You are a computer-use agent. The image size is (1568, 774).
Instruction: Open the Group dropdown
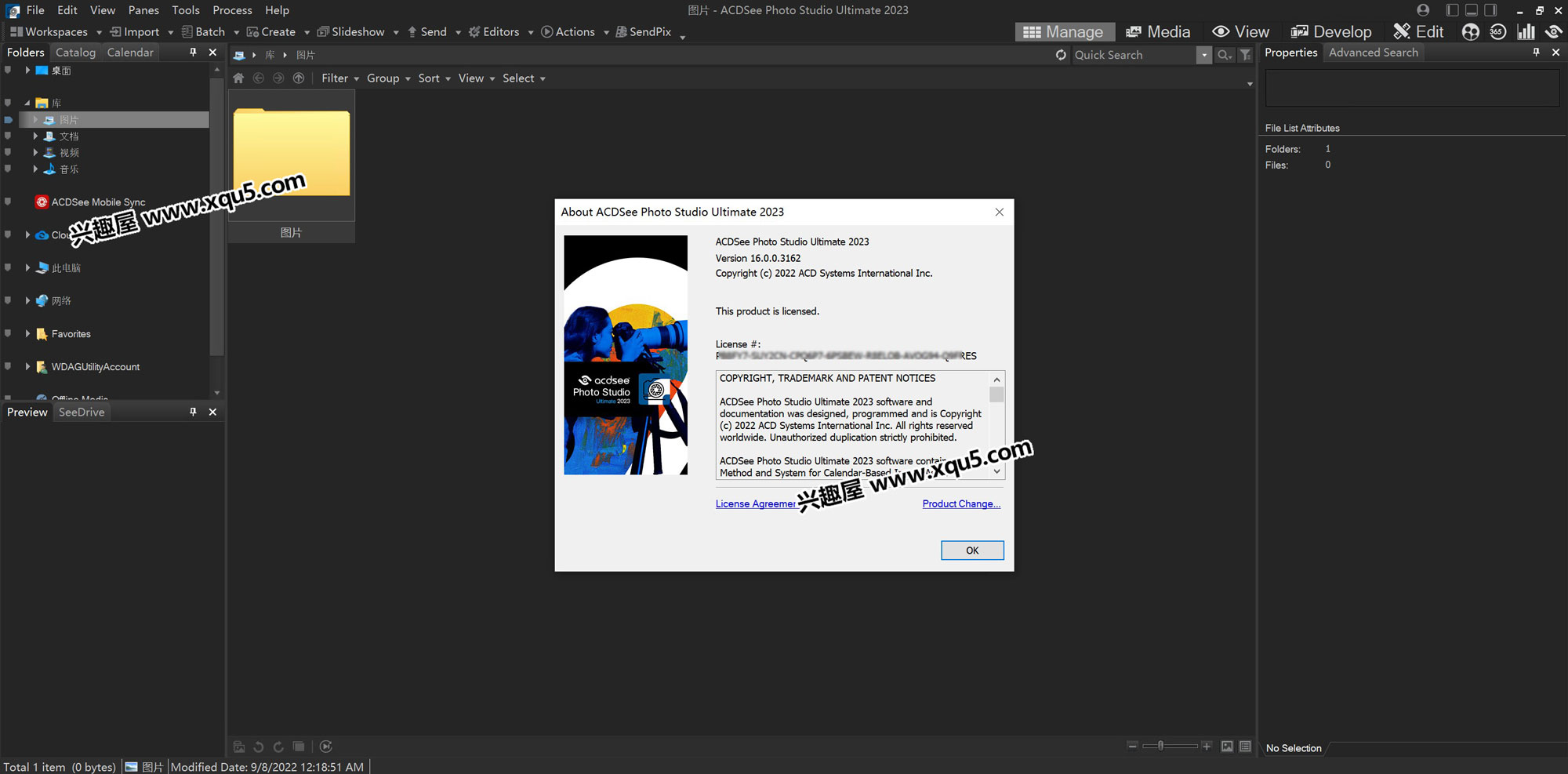[389, 78]
